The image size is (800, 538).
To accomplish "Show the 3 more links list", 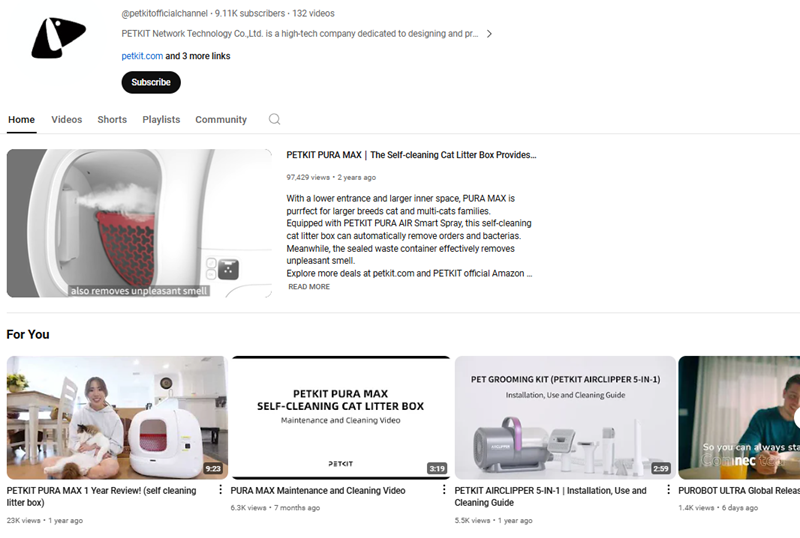I will pyautogui.click(x=197, y=56).
